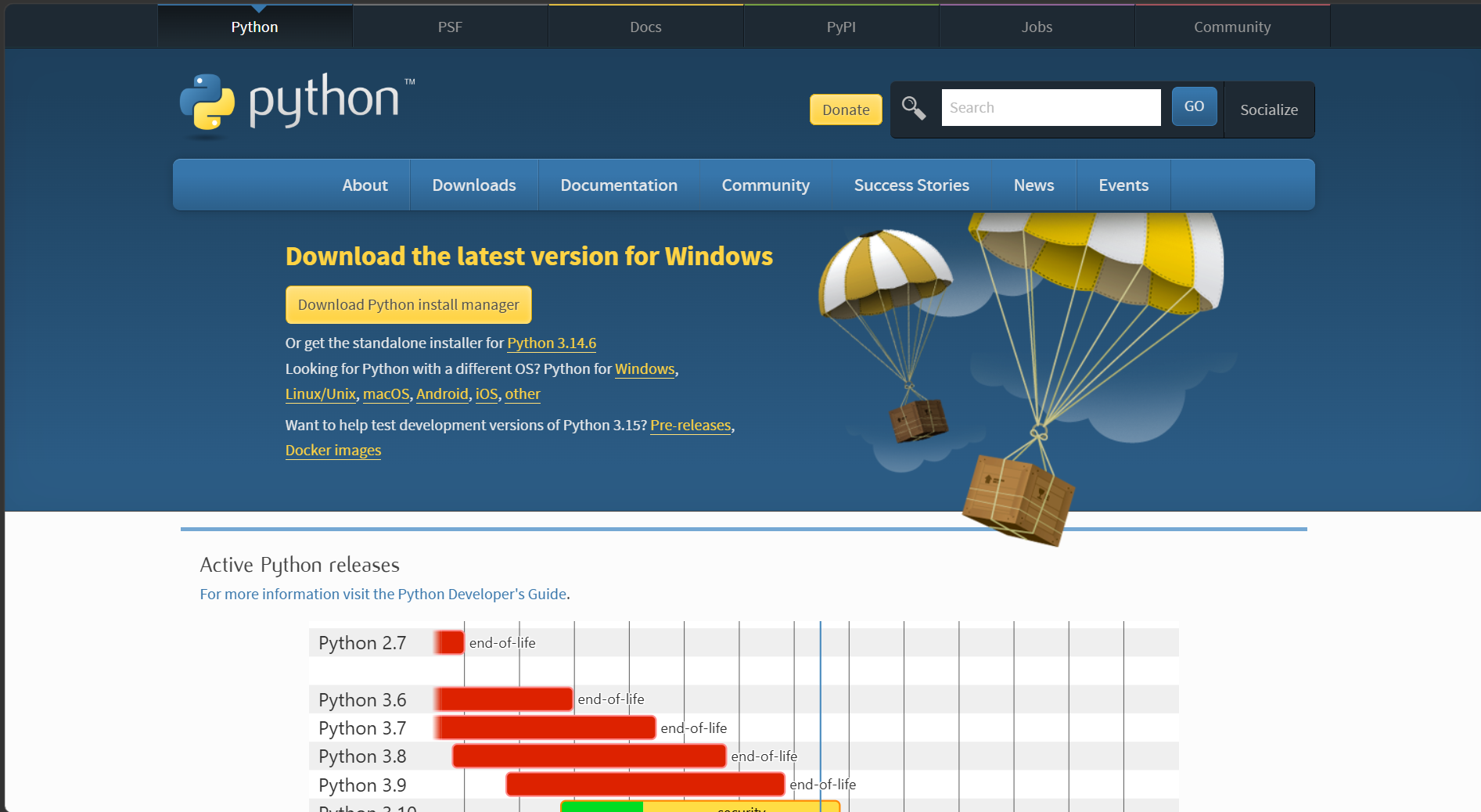This screenshot has width=1481, height=812.
Task: Open the Python tab in top bar
Action: pyautogui.click(x=255, y=27)
